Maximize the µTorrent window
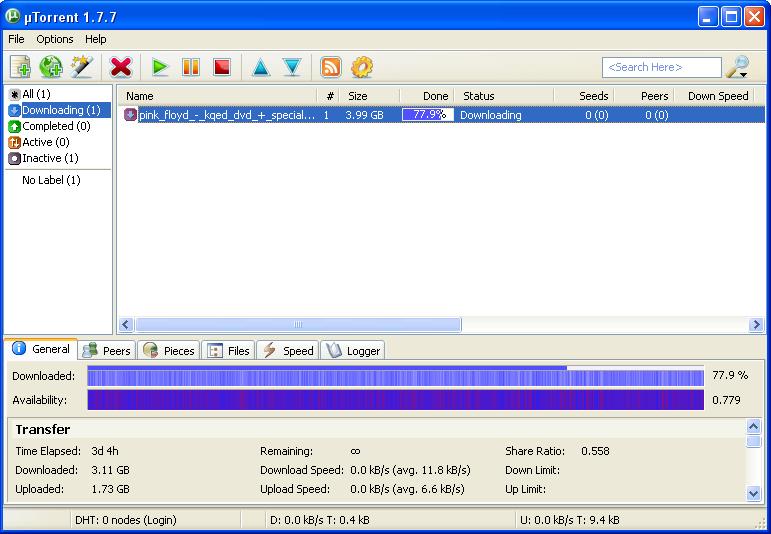The width and height of the screenshot is (771, 534). [731, 17]
